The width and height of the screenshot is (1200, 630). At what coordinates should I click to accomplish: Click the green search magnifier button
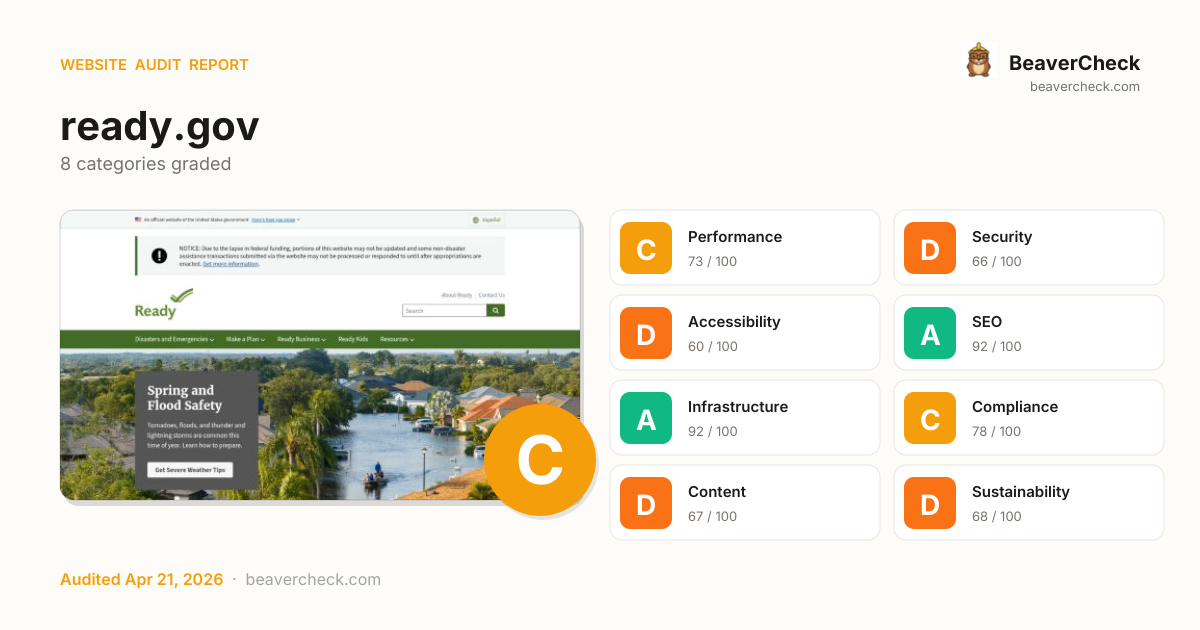[x=496, y=311]
